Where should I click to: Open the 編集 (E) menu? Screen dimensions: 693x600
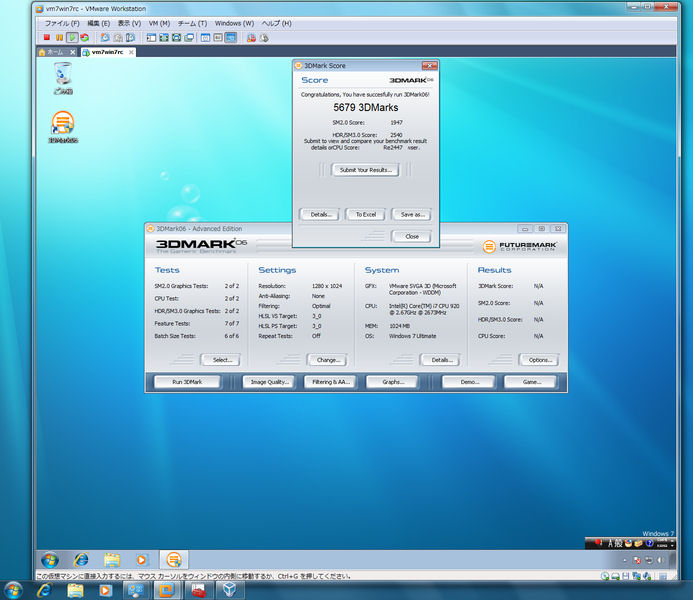(x=98, y=23)
